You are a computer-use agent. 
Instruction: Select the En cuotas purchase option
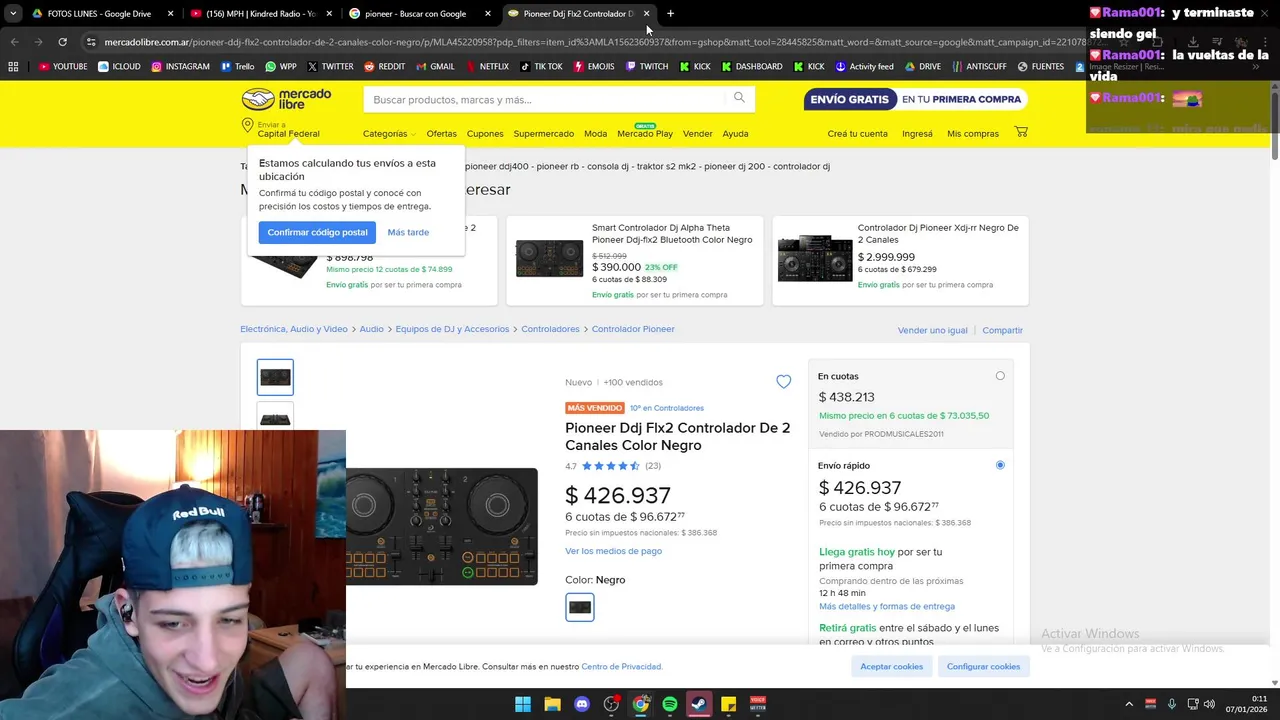(1000, 376)
